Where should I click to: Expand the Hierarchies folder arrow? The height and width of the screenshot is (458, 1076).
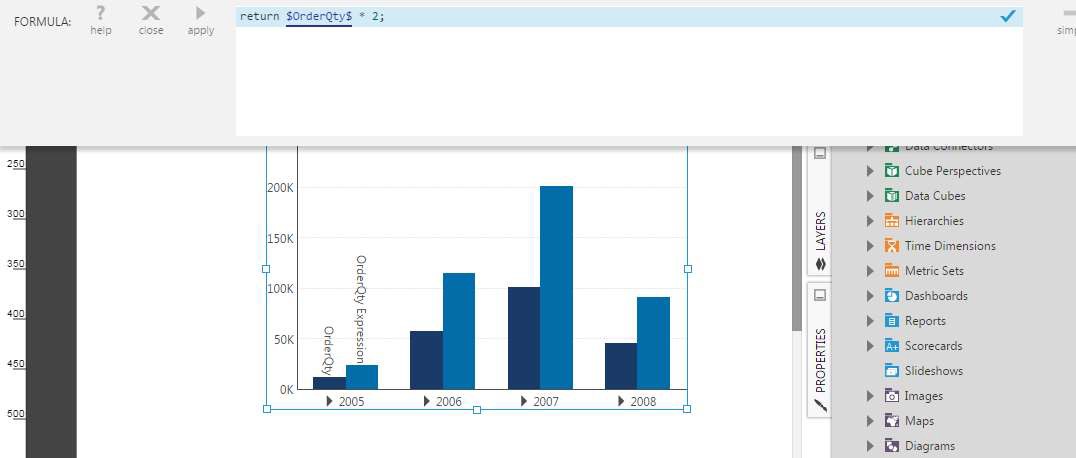pyautogui.click(x=870, y=221)
